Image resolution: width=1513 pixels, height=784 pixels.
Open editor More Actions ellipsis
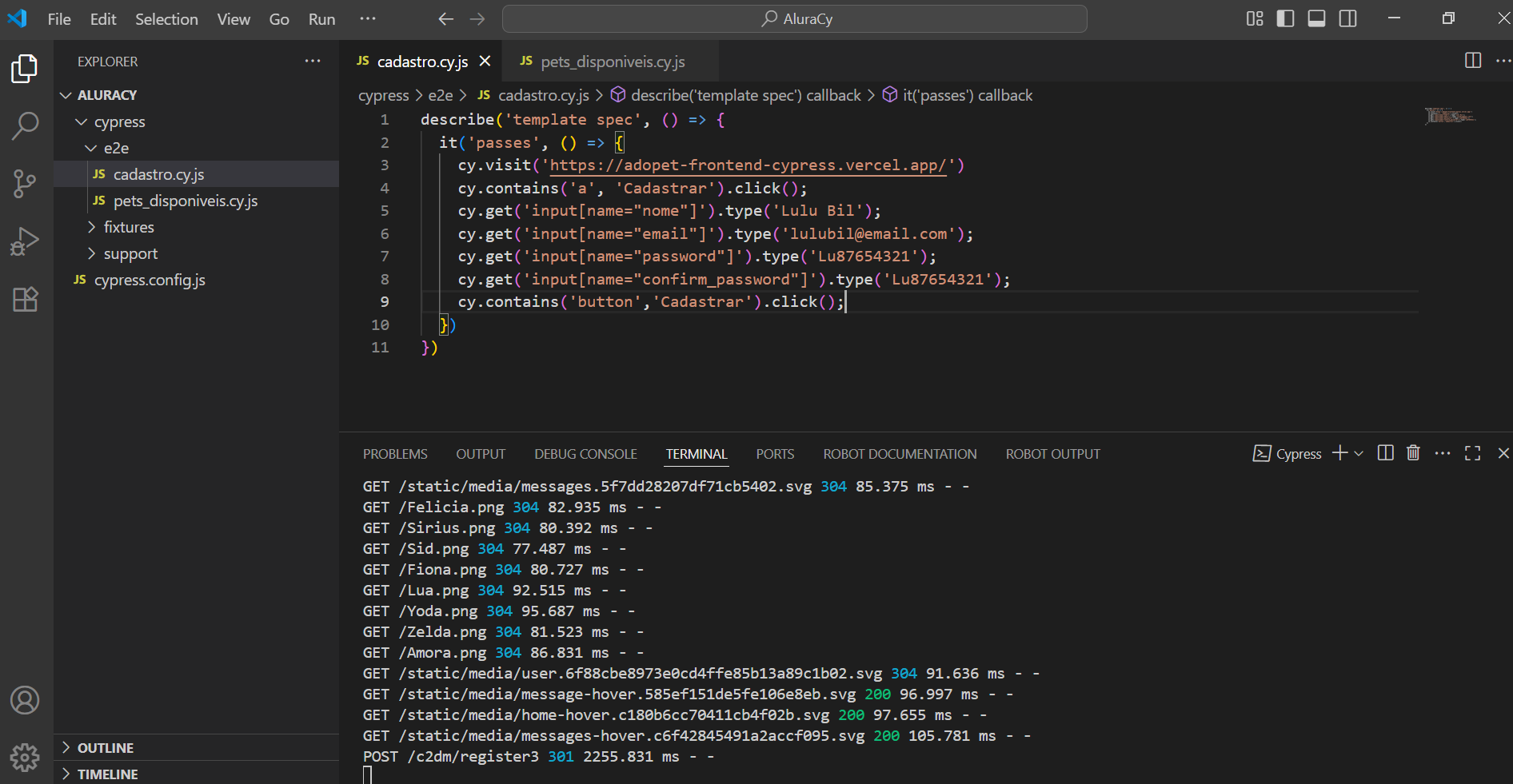pyautogui.click(x=1503, y=61)
